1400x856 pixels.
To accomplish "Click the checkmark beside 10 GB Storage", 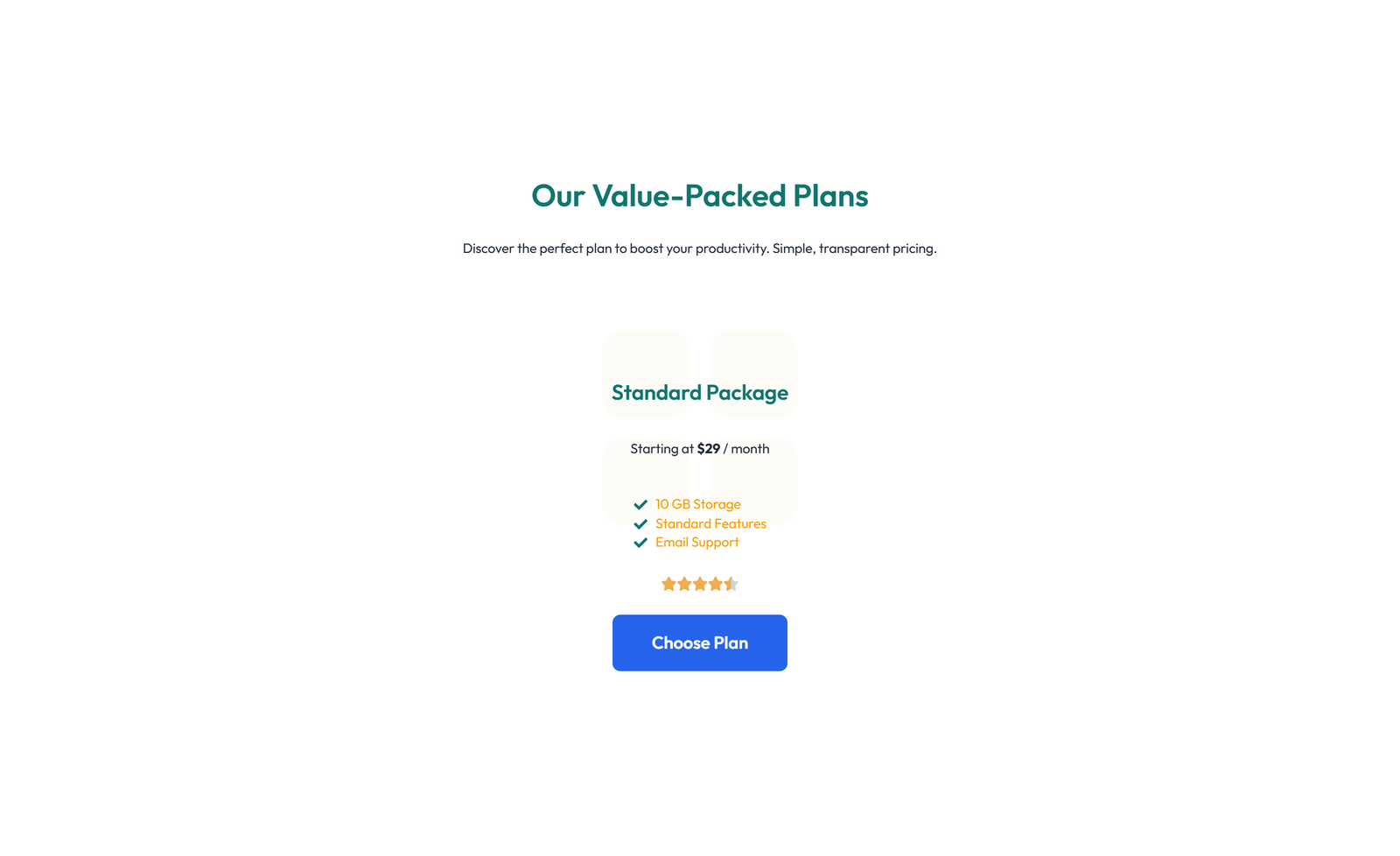I will 640,505.
